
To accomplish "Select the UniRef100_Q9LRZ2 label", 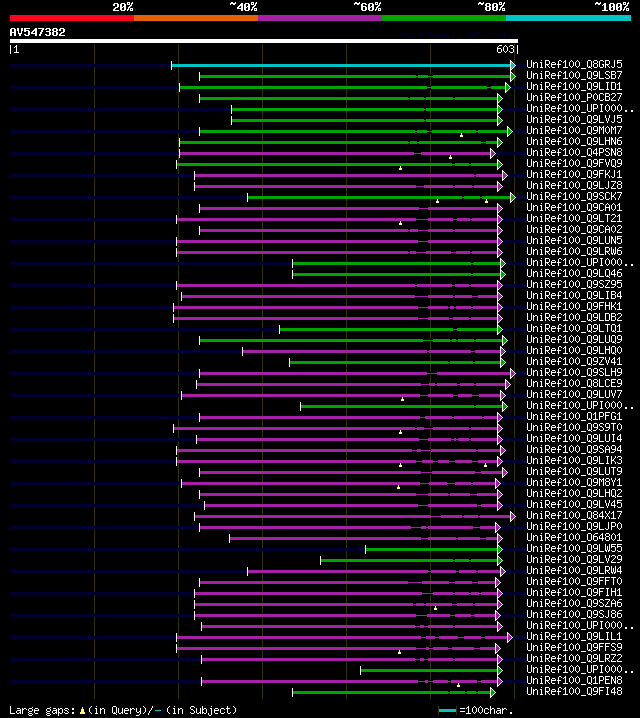I will tap(574, 658).
